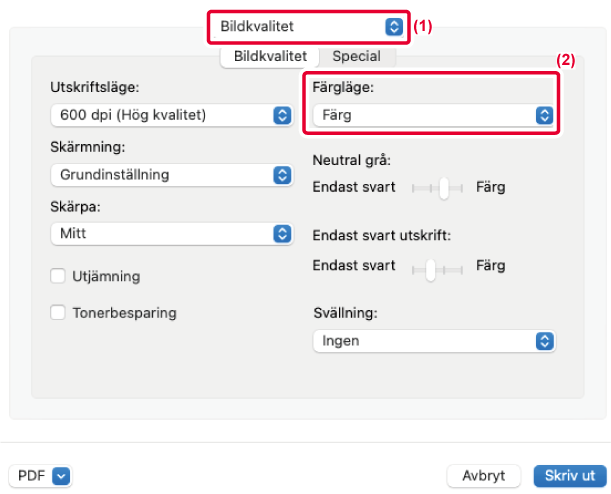The image size is (611, 494).
Task: Click the arrows icon on the Utskriftsläge popup
Action: pos(282,115)
